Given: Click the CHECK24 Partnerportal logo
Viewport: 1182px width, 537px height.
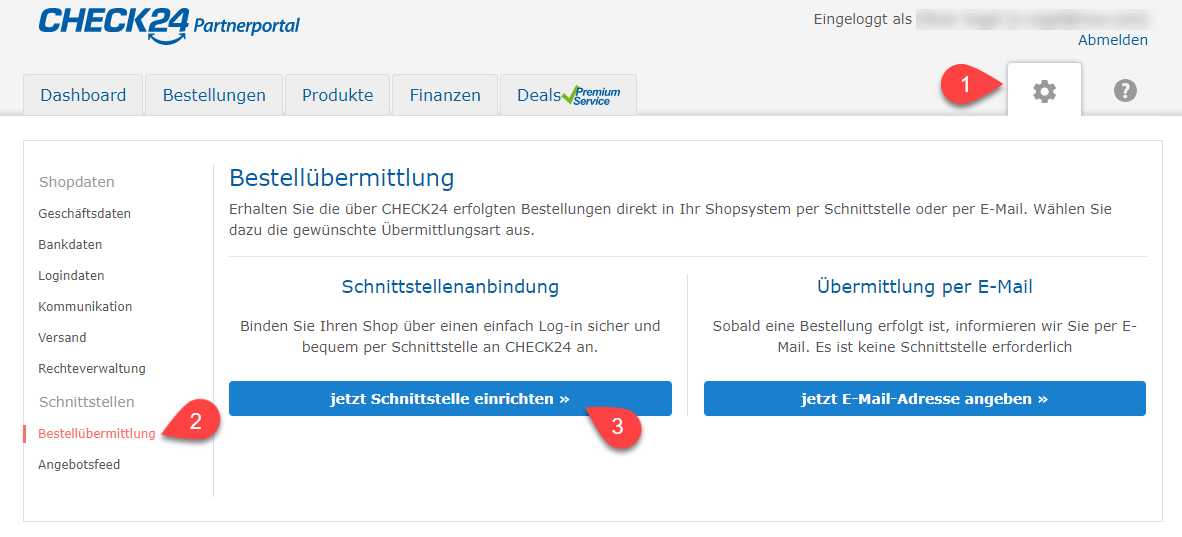Looking at the screenshot, I should (x=169, y=24).
